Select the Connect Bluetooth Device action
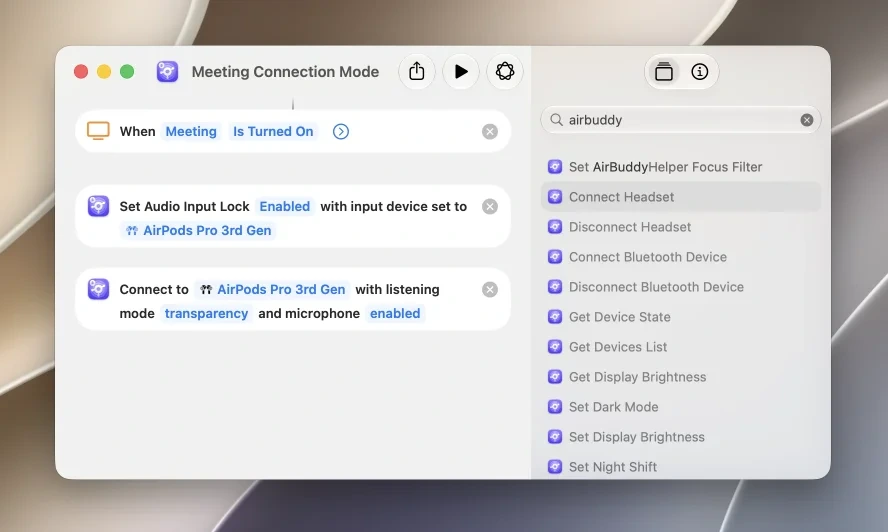 (681, 257)
